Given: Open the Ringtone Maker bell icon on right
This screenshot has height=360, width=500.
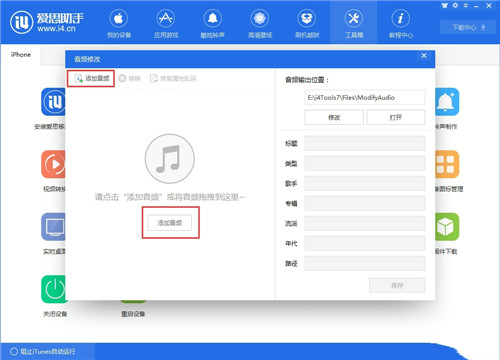Looking at the screenshot, I should 447,102.
